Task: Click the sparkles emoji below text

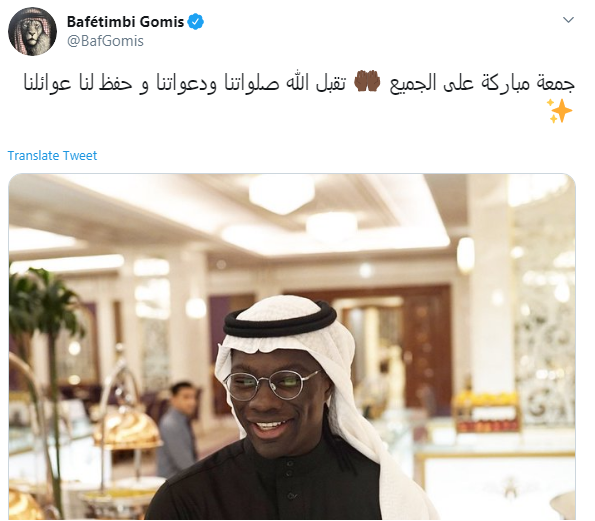Action: (x=559, y=111)
